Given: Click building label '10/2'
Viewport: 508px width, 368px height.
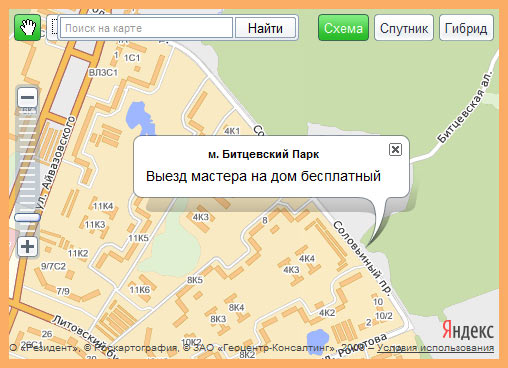Looking at the screenshot, I should point(384,315).
